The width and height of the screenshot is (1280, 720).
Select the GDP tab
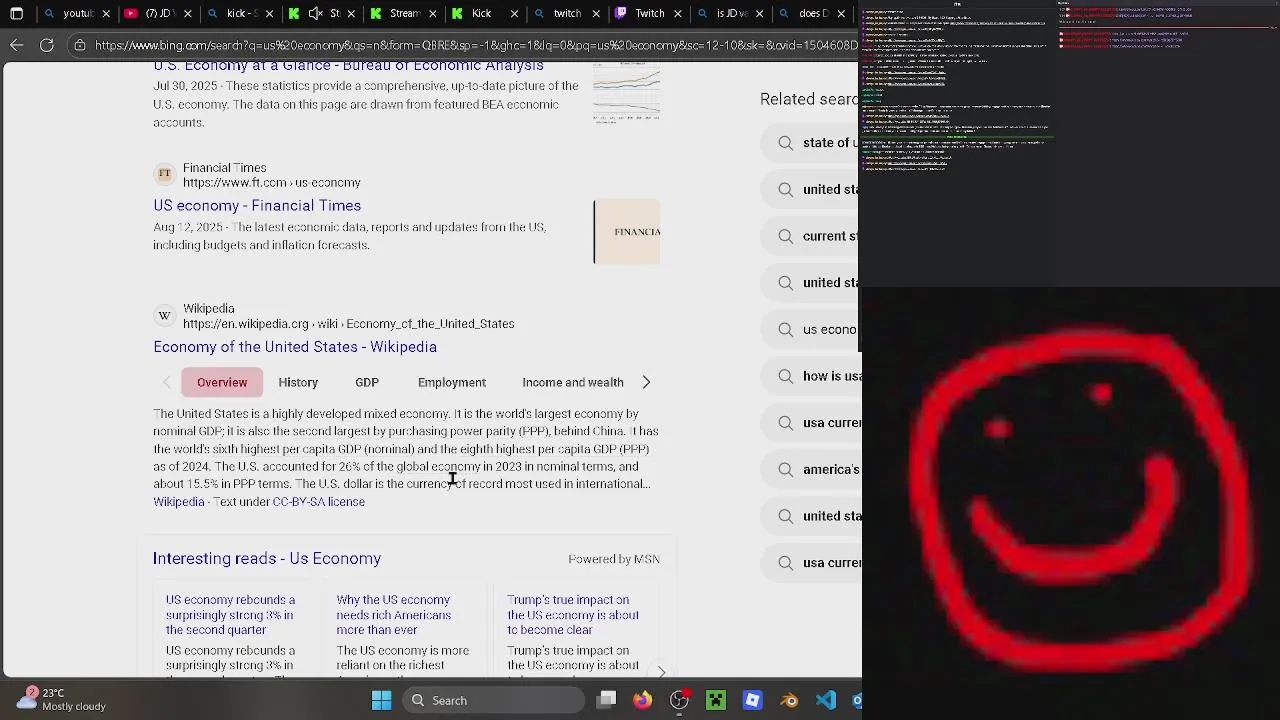(x=367, y=382)
